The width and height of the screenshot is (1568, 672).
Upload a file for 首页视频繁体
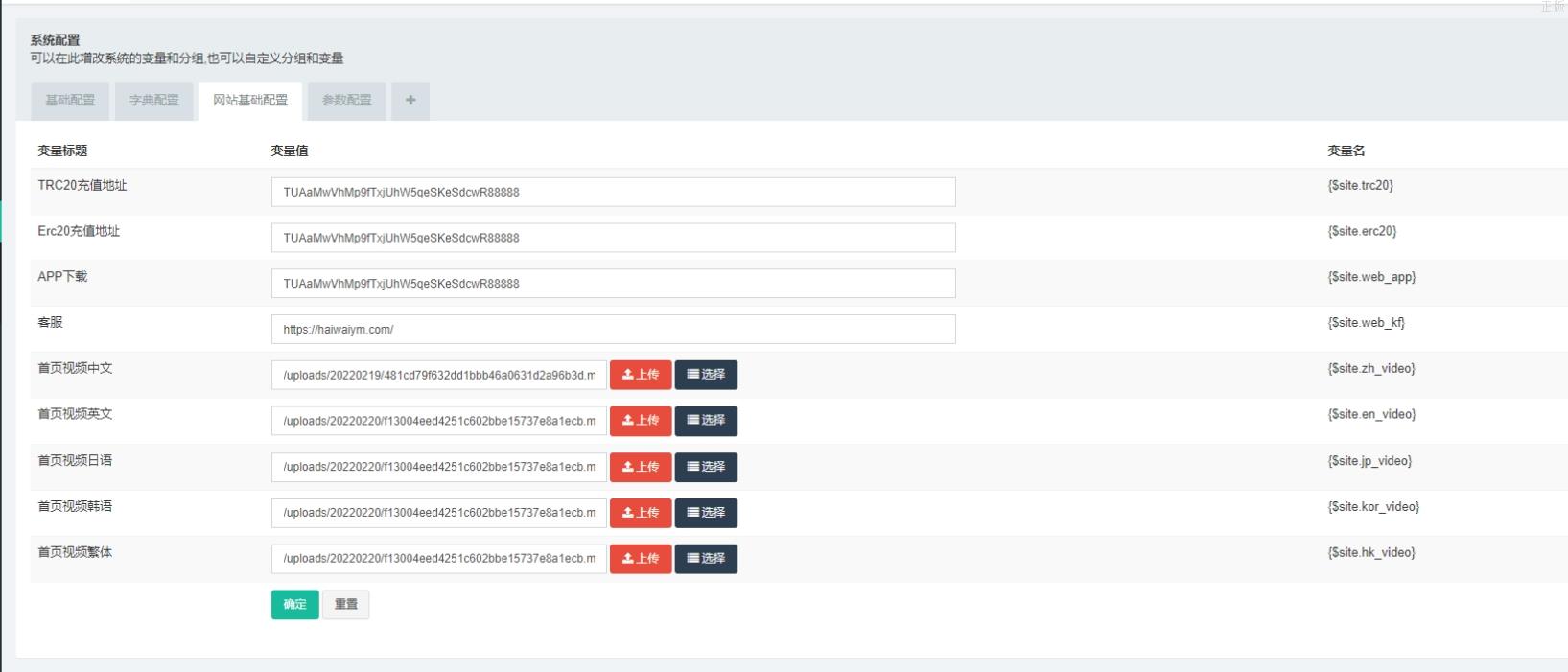pyautogui.click(x=641, y=559)
